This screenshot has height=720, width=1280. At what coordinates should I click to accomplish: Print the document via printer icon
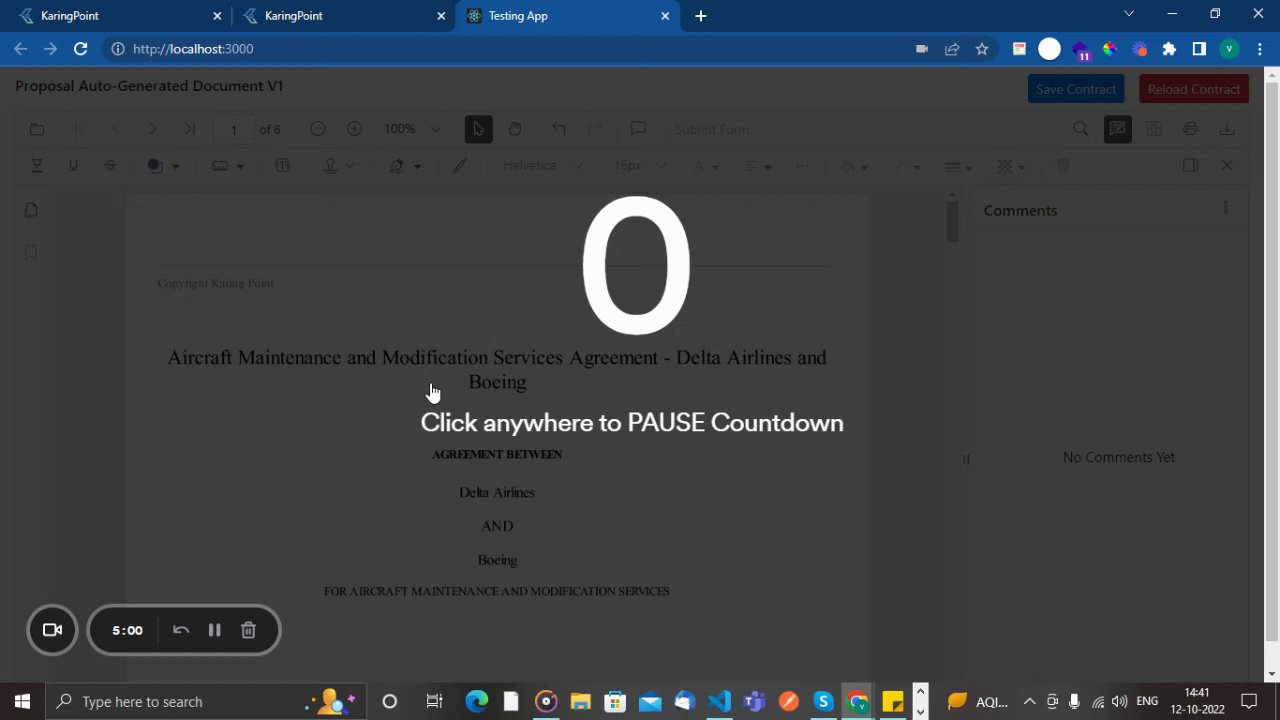point(1190,129)
